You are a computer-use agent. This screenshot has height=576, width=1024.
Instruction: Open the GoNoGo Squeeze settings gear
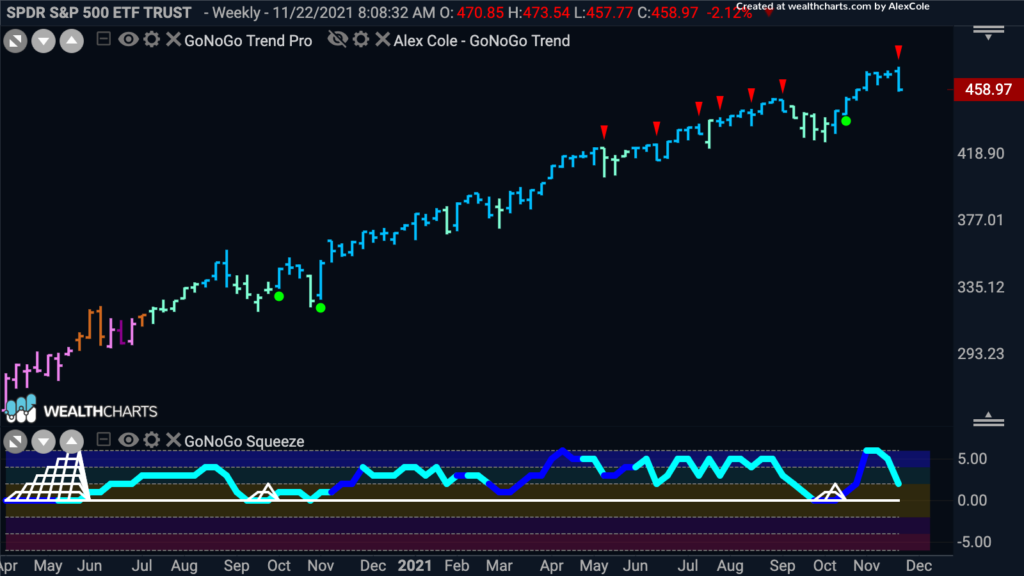tap(152, 440)
